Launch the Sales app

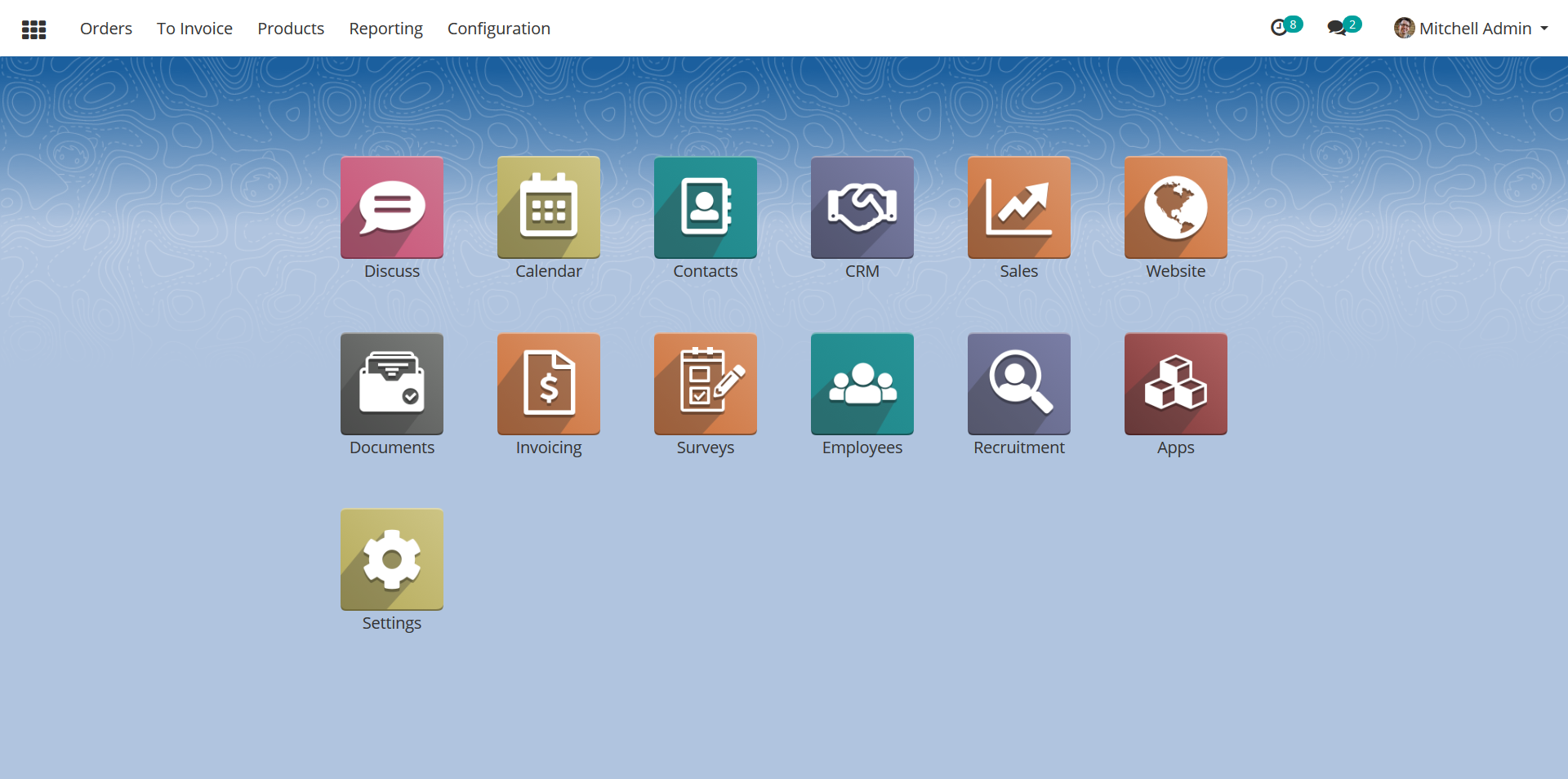coord(1019,207)
